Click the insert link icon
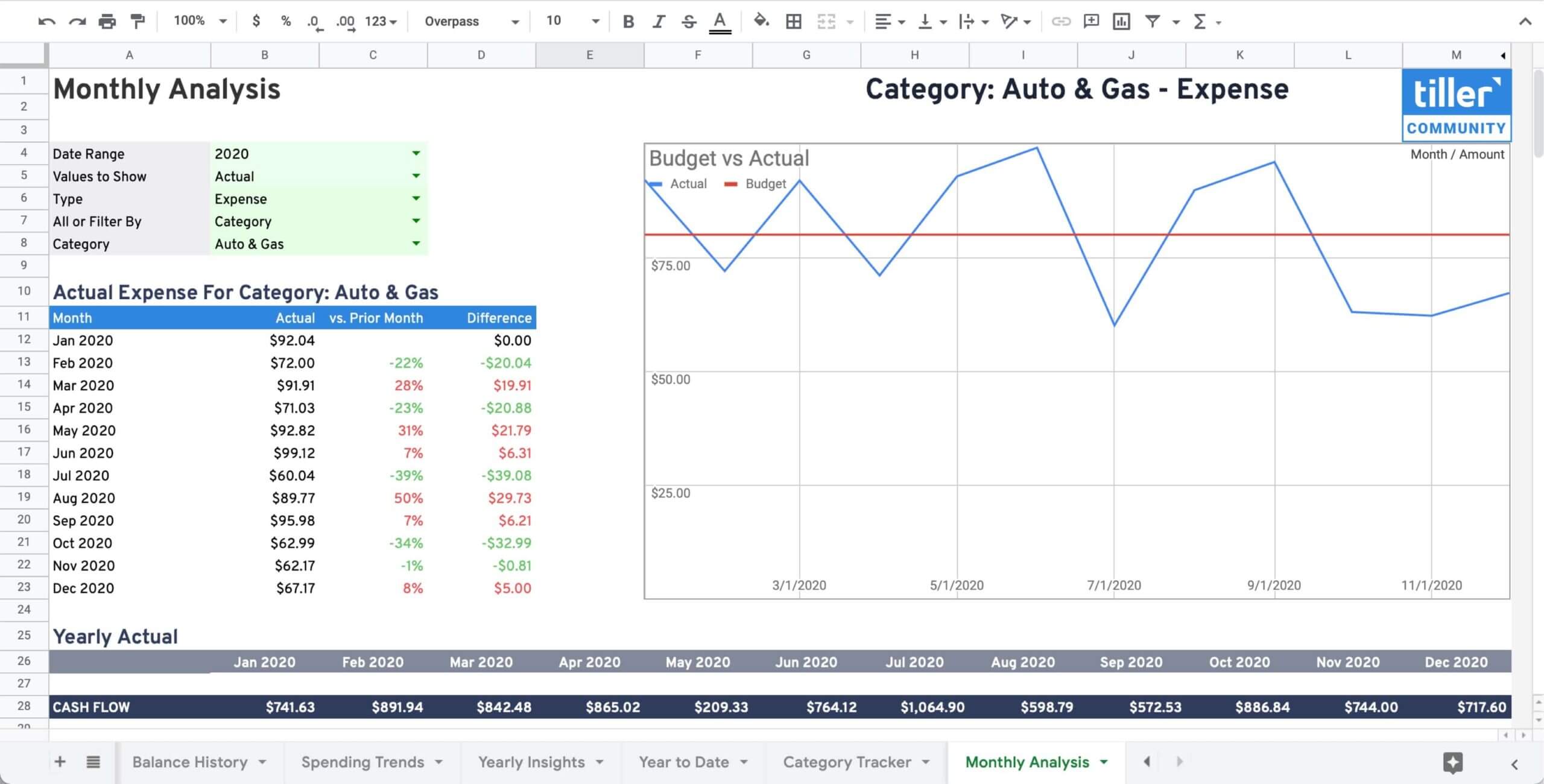The height and width of the screenshot is (784, 1544). (x=1061, y=22)
